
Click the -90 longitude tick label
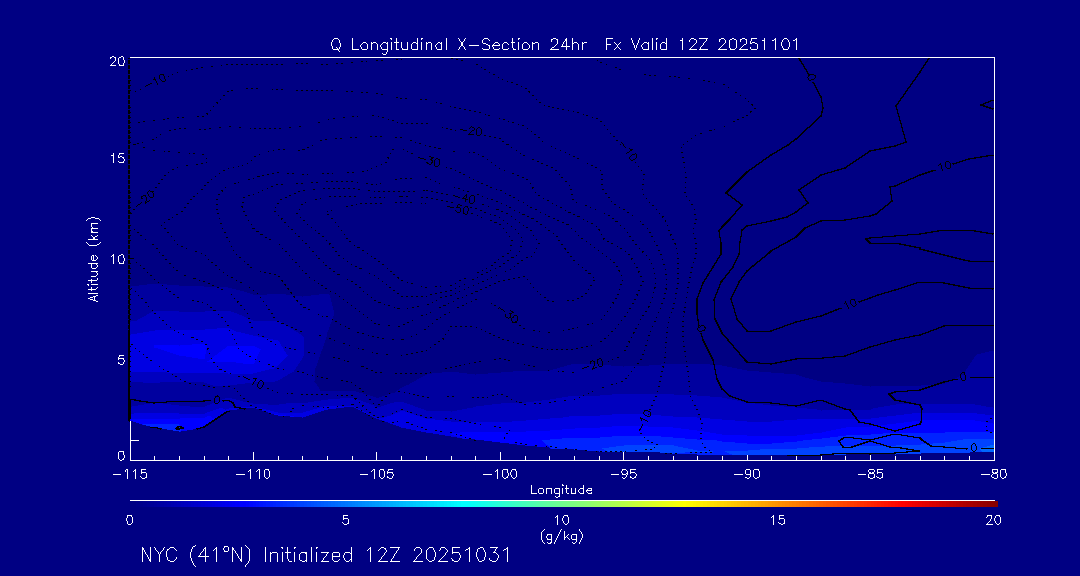pos(747,475)
